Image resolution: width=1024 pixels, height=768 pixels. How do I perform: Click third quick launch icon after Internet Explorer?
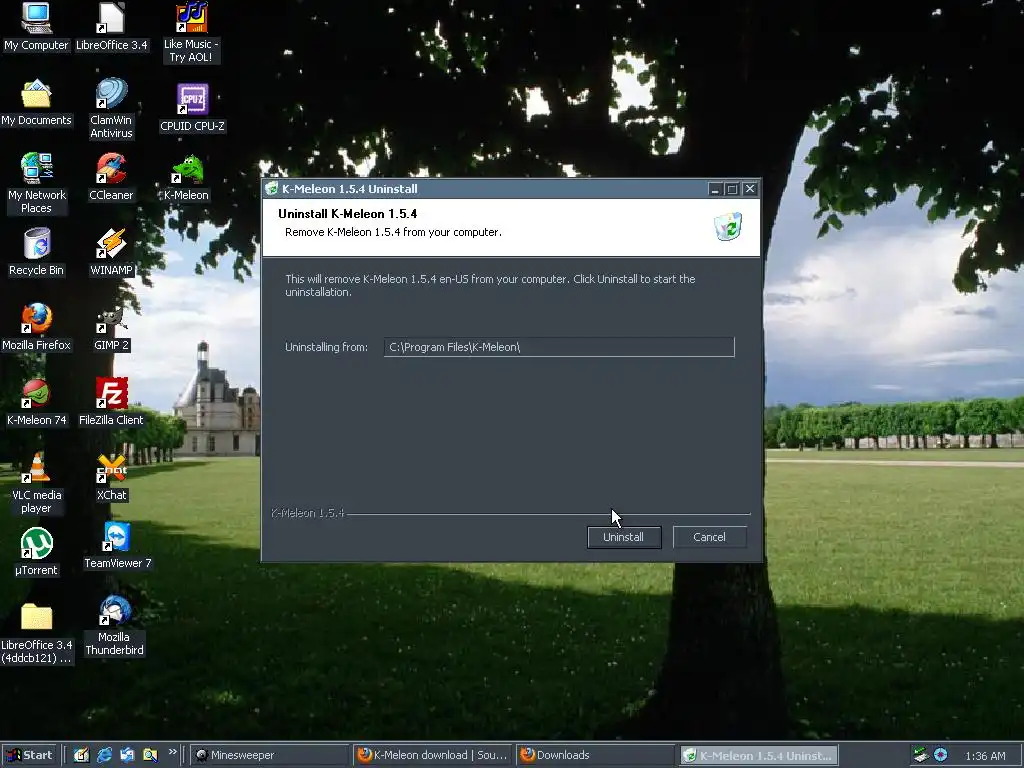pos(127,755)
